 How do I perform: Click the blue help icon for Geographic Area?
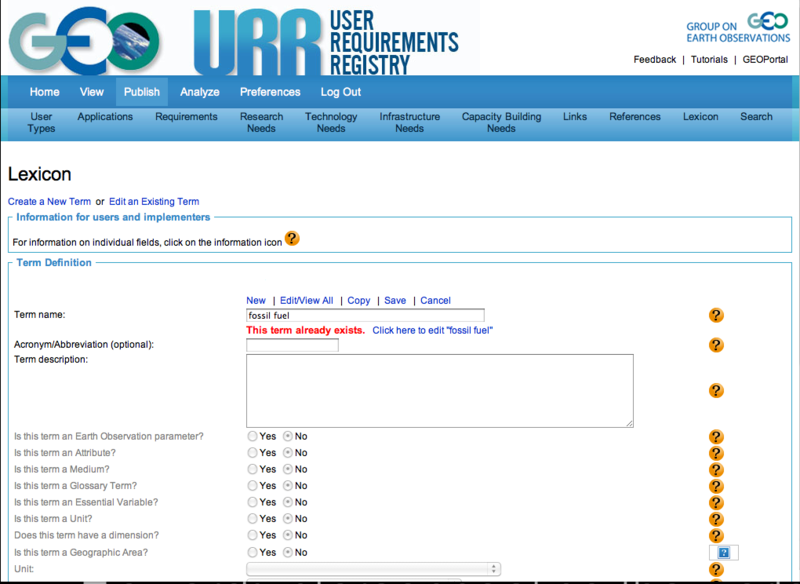pyautogui.click(x=724, y=552)
